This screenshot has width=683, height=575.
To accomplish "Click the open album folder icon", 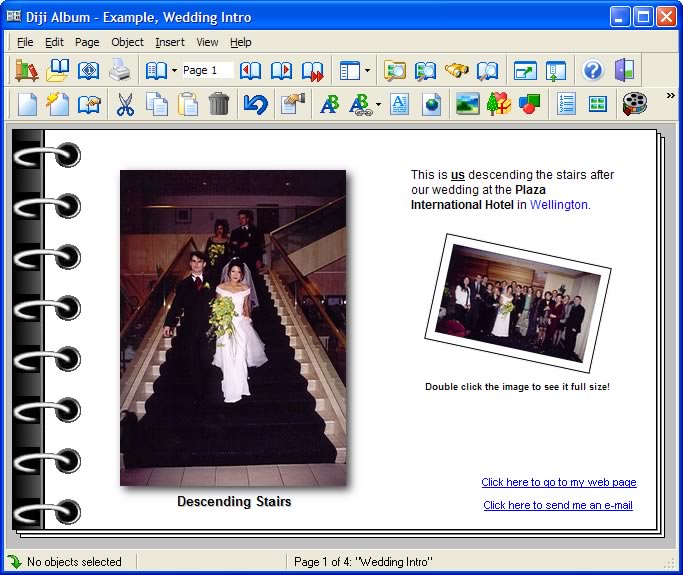I will tap(58, 70).
